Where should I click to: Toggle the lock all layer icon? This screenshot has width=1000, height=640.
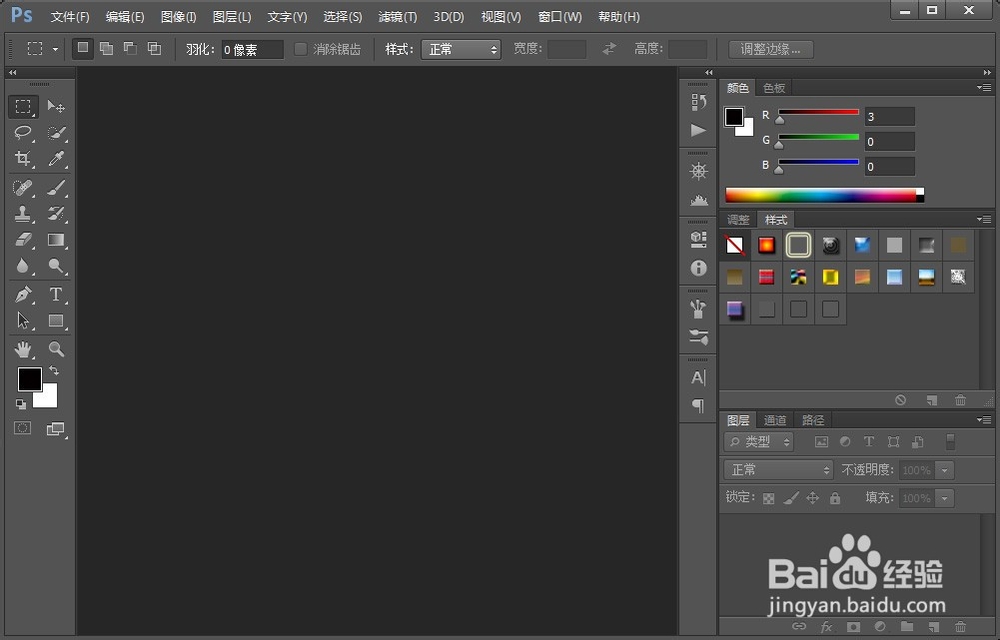[835, 498]
